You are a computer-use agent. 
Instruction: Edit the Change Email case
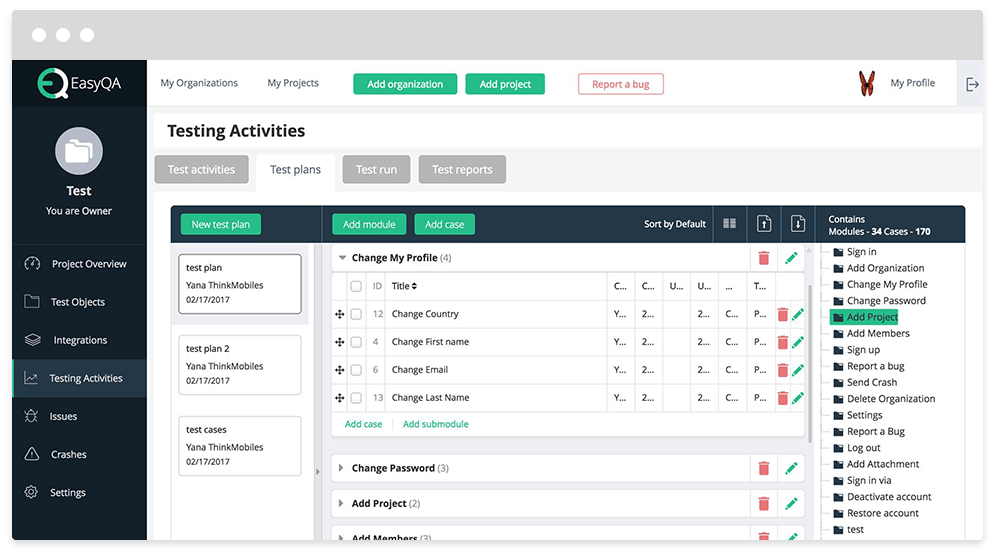coord(798,369)
